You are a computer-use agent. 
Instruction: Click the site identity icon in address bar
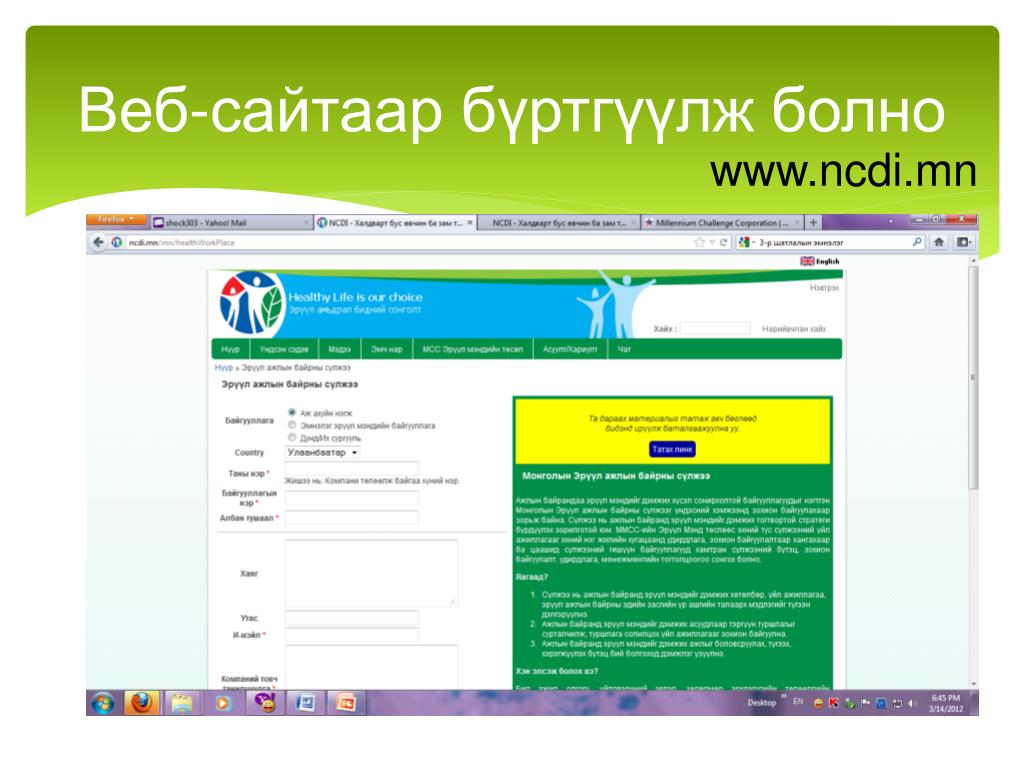coord(116,242)
